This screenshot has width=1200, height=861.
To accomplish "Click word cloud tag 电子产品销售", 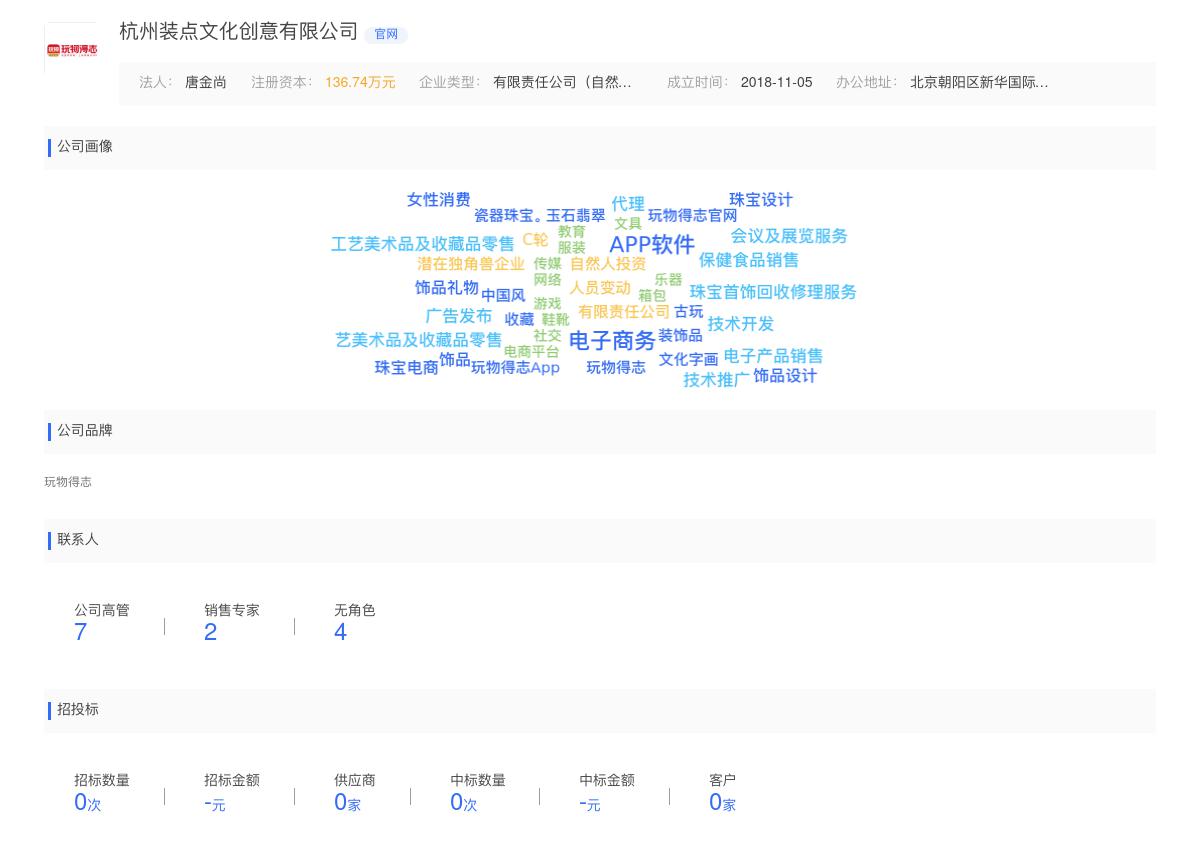I will click(x=773, y=356).
